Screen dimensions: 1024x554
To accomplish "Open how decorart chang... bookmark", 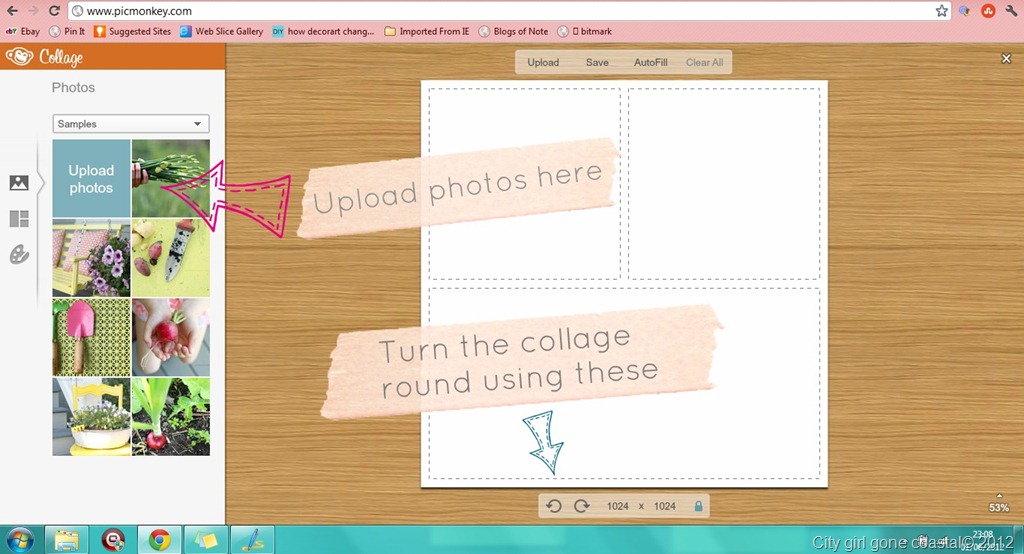I will pos(323,31).
